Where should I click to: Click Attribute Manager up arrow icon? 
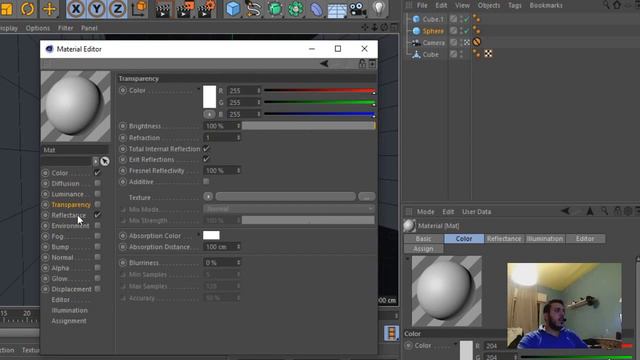590,211
